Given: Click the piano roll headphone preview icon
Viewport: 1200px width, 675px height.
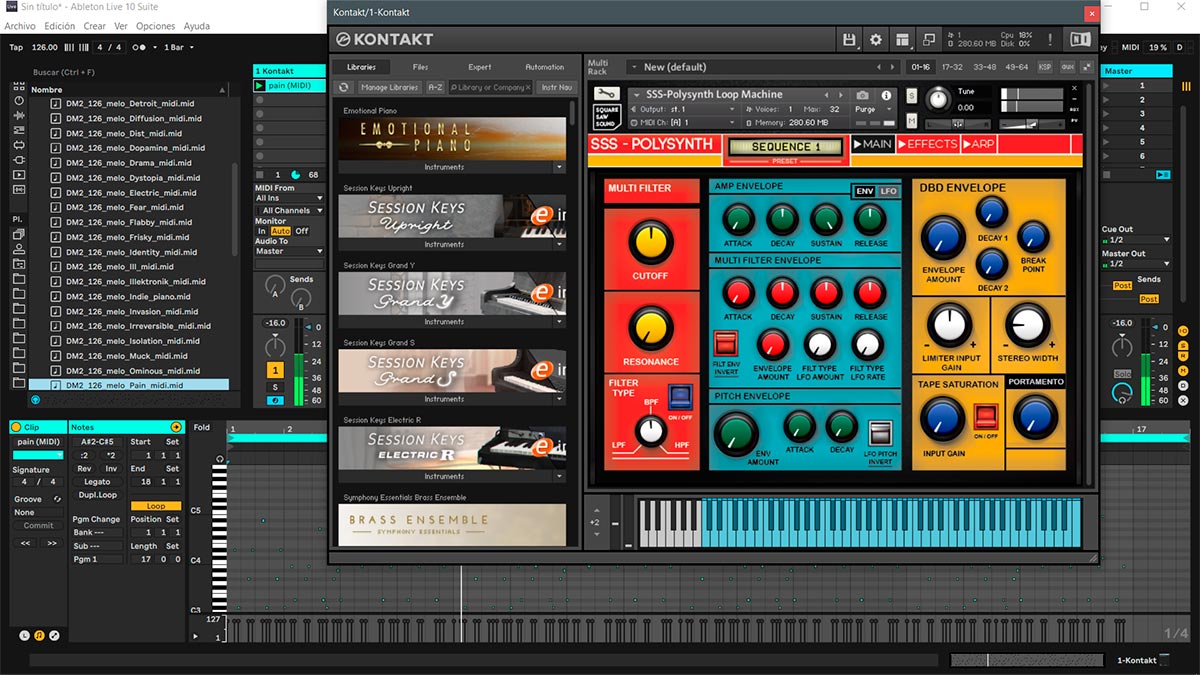Looking at the screenshot, I should (x=221, y=460).
